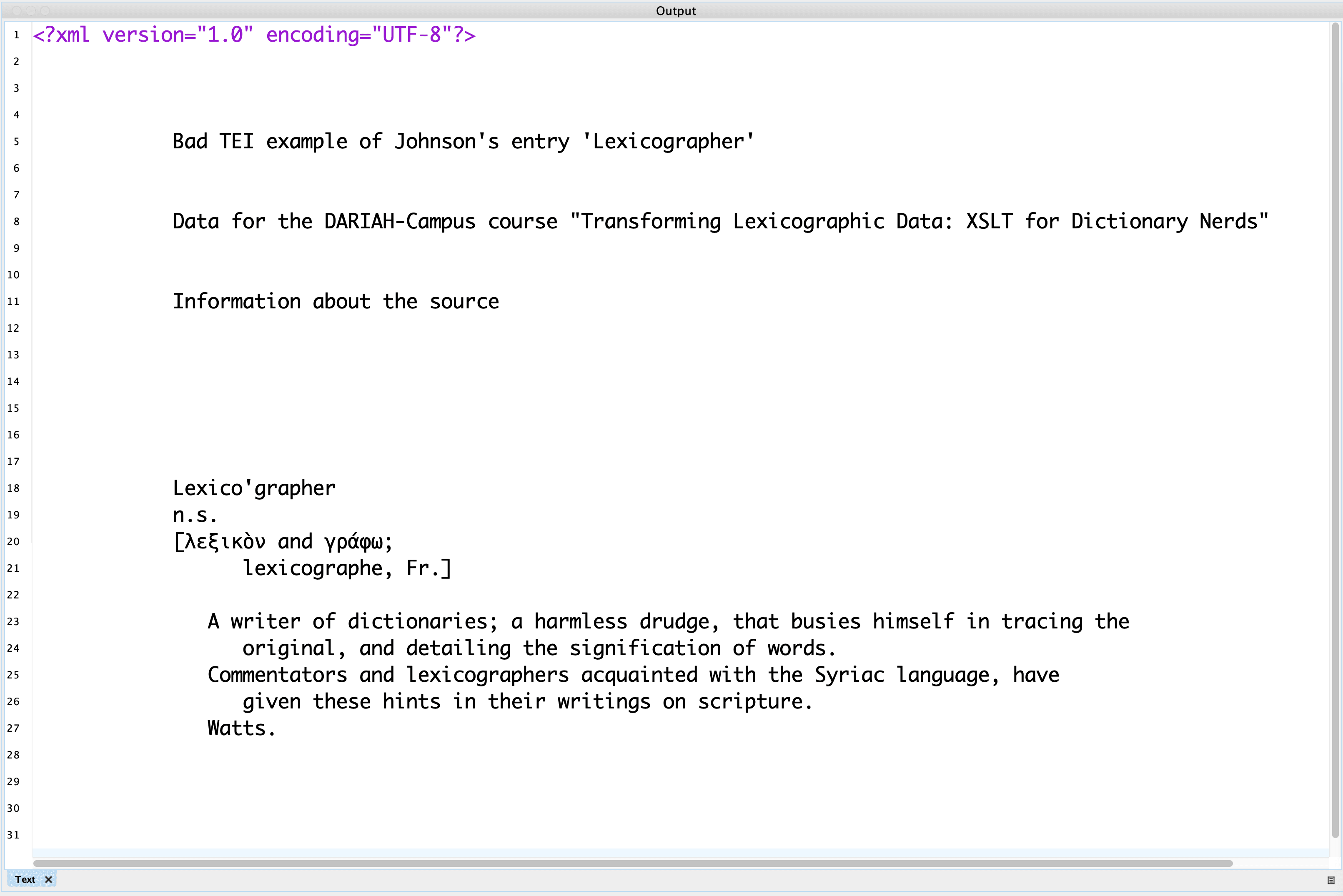This screenshot has height=896, width=1343.
Task: Click the xml declaration on line 1
Action: coord(254,35)
